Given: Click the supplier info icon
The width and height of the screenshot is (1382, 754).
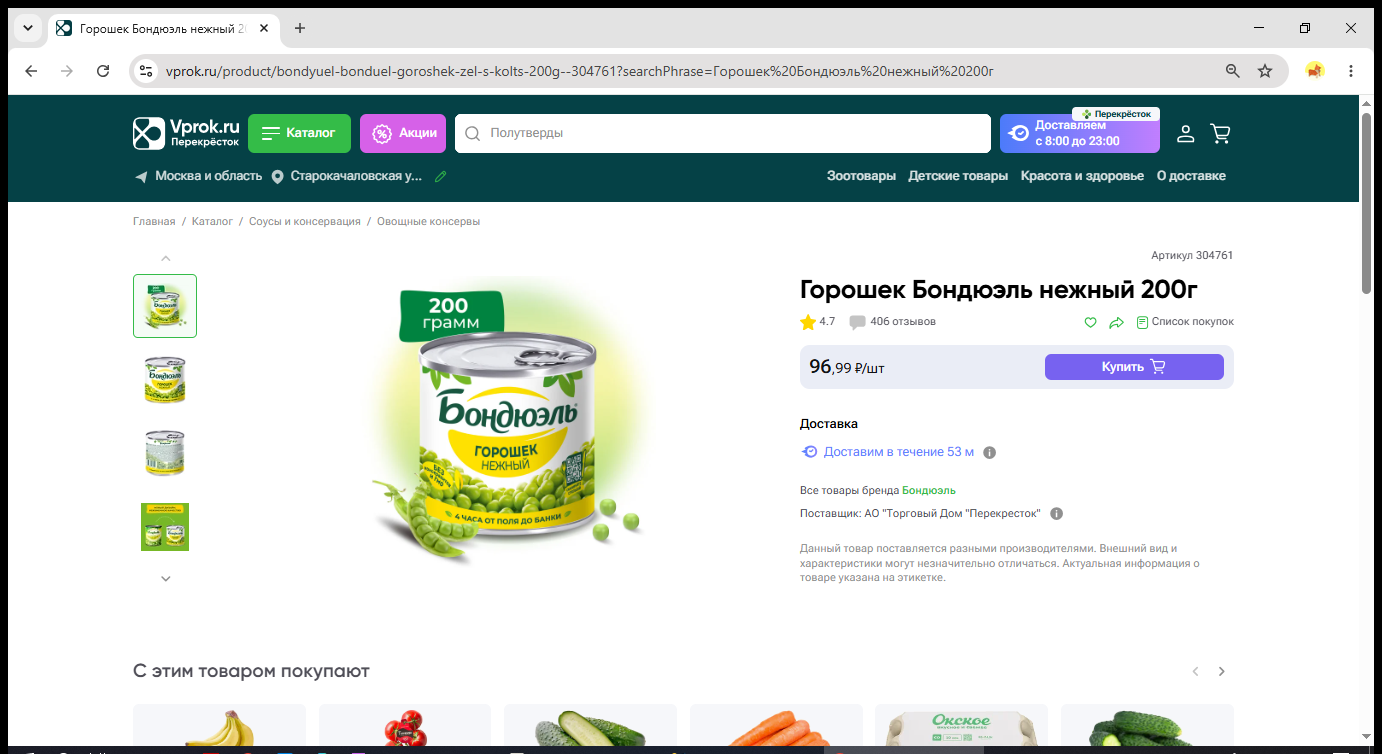Looking at the screenshot, I should click(x=1057, y=514).
